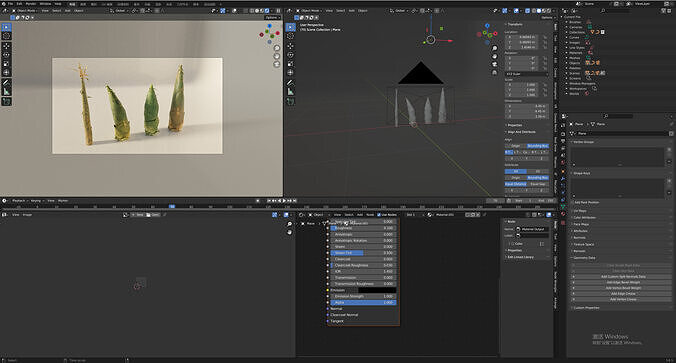Switch perspective/orthographic icon in right viewport
The width and height of the screenshot is (676, 363).
coord(494,72)
